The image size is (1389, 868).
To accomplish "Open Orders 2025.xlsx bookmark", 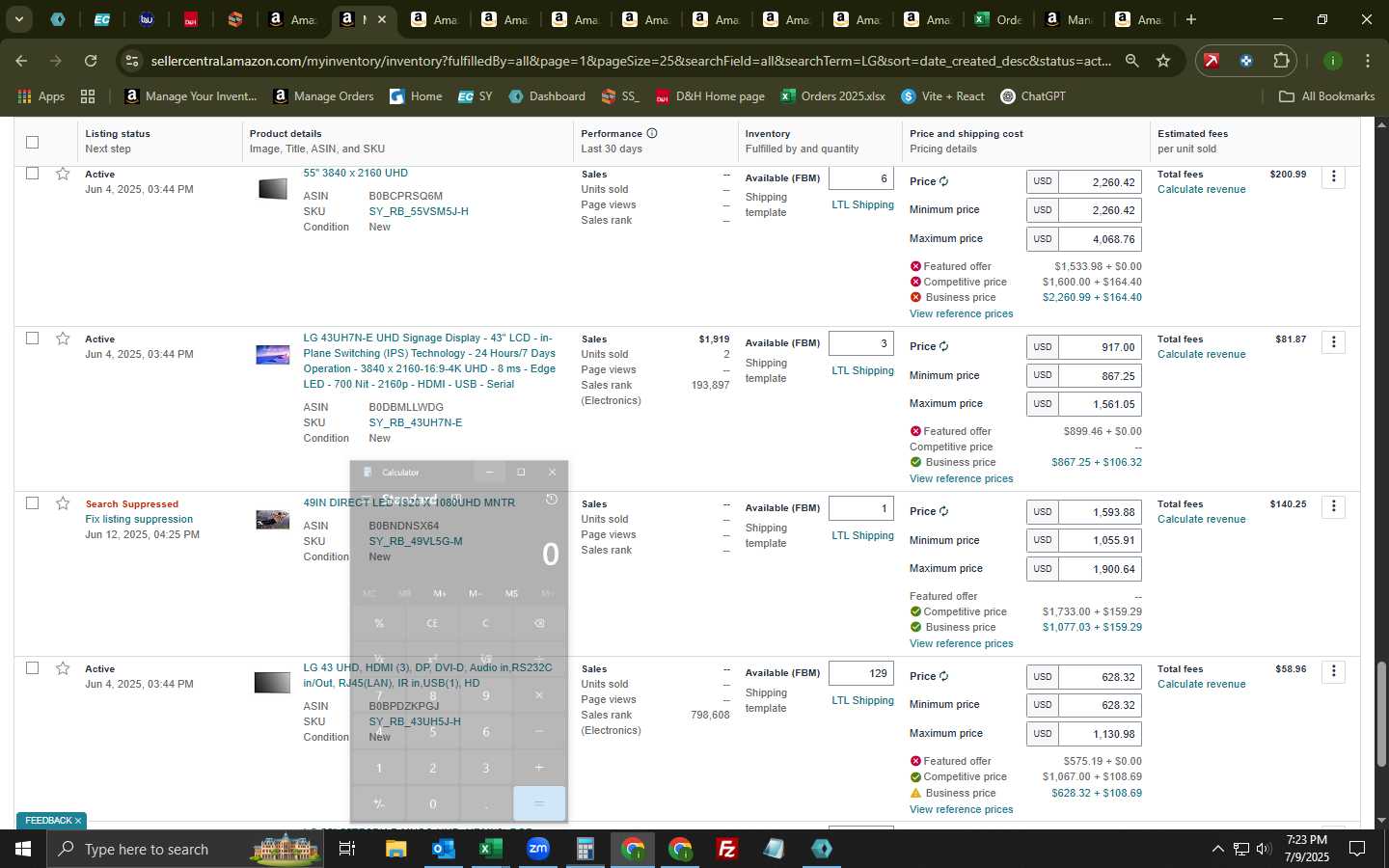I will click(832, 96).
